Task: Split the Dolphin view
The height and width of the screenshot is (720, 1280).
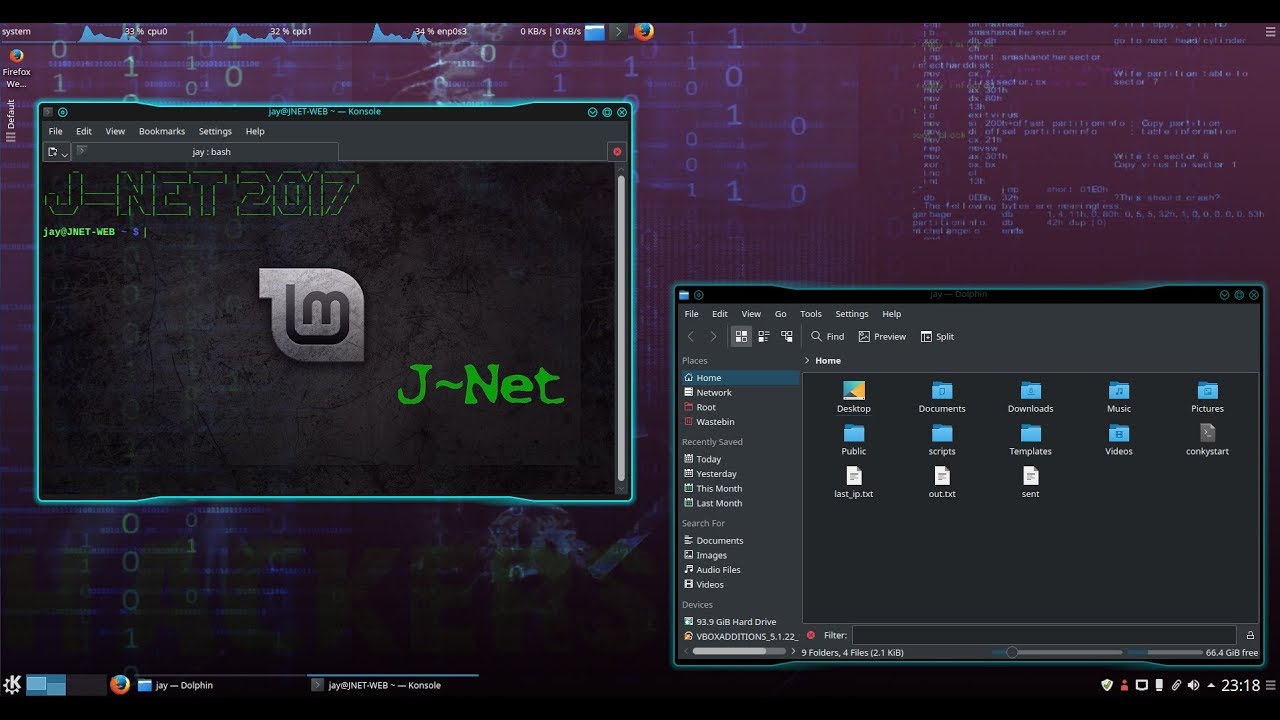Action: (937, 337)
